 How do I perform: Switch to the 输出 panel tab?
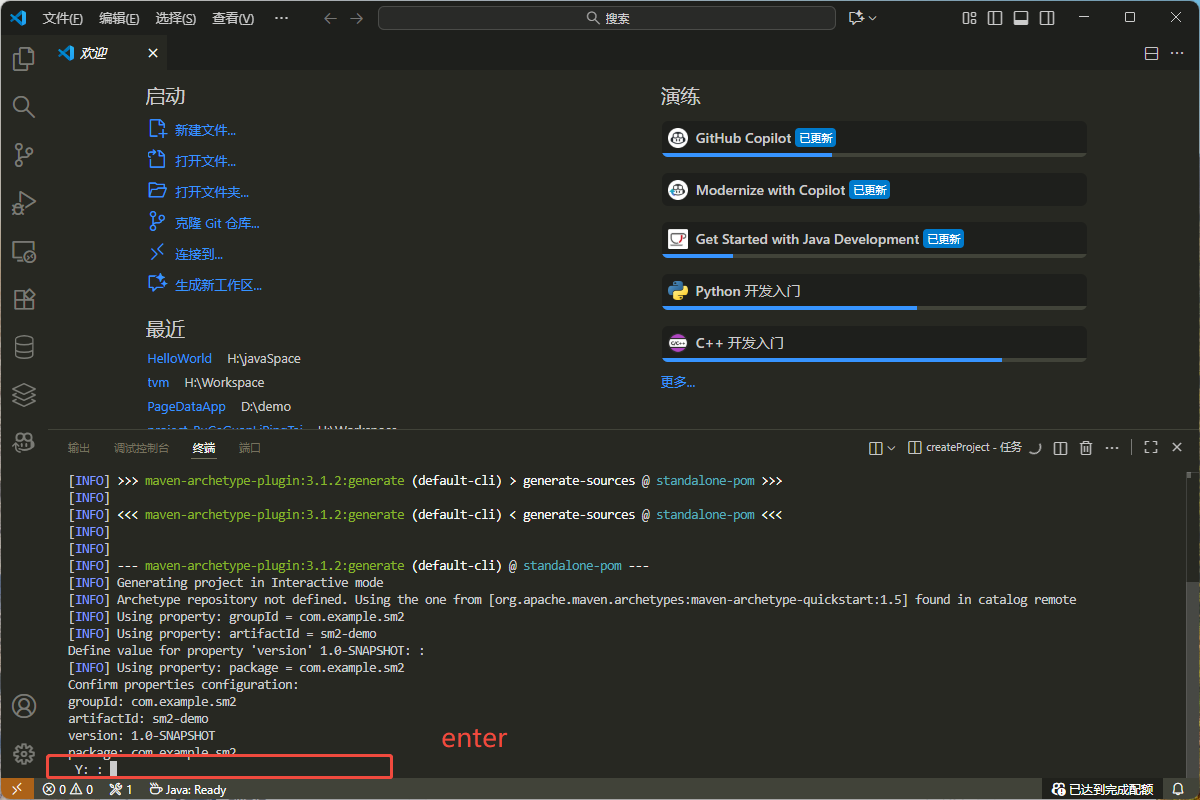point(79,448)
